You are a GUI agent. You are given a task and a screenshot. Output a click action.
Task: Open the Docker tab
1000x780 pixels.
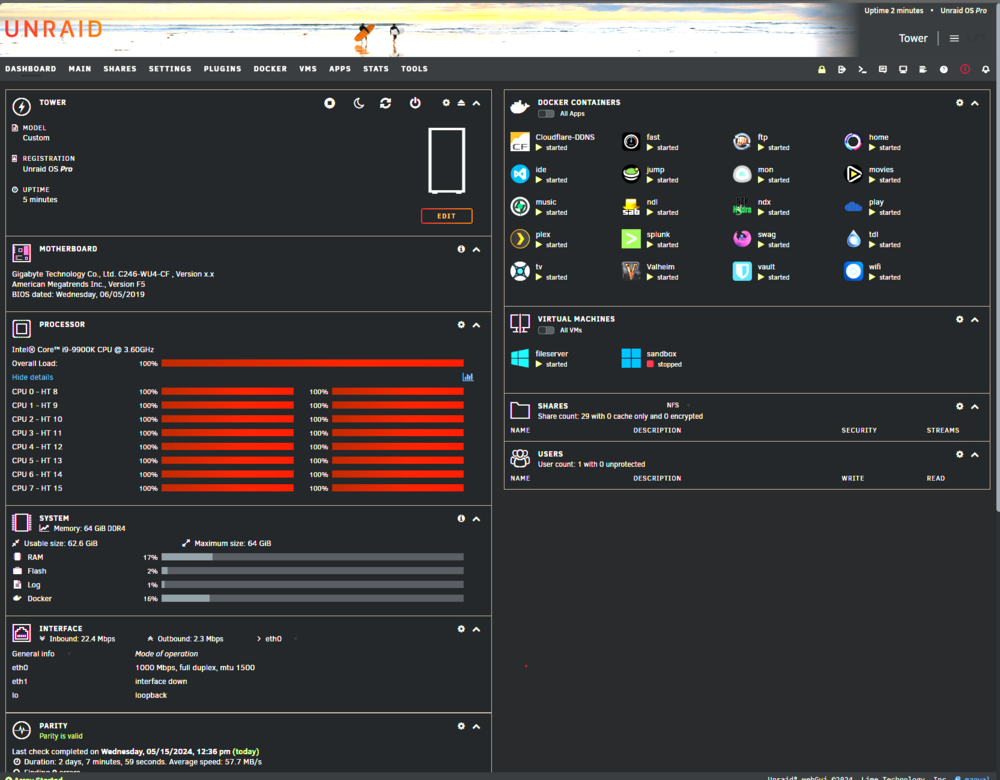pyautogui.click(x=270, y=69)
